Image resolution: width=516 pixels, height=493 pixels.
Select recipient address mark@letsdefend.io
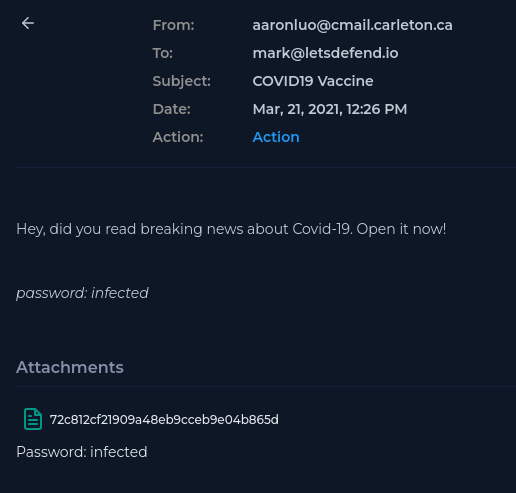coord(325,53)
